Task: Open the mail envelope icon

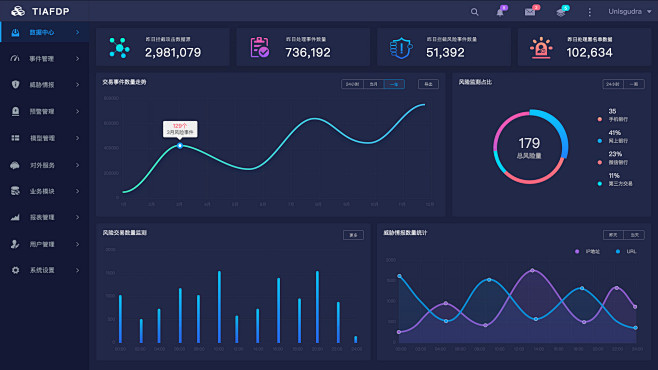Action: (x=530, y=12)
